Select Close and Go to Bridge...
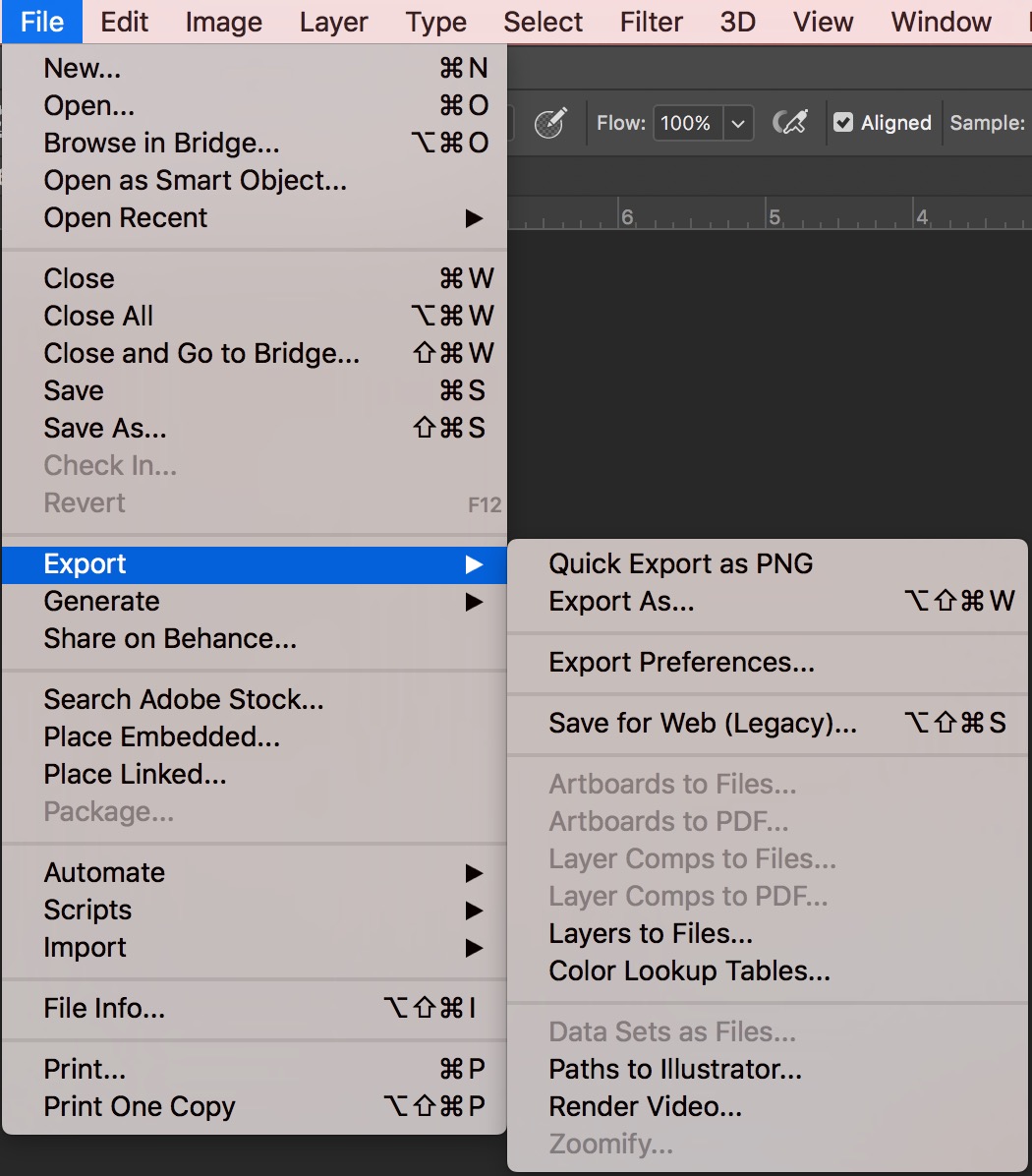Image resolution: width=1032 pixels, height=1176 pixels. coord(255,354)
